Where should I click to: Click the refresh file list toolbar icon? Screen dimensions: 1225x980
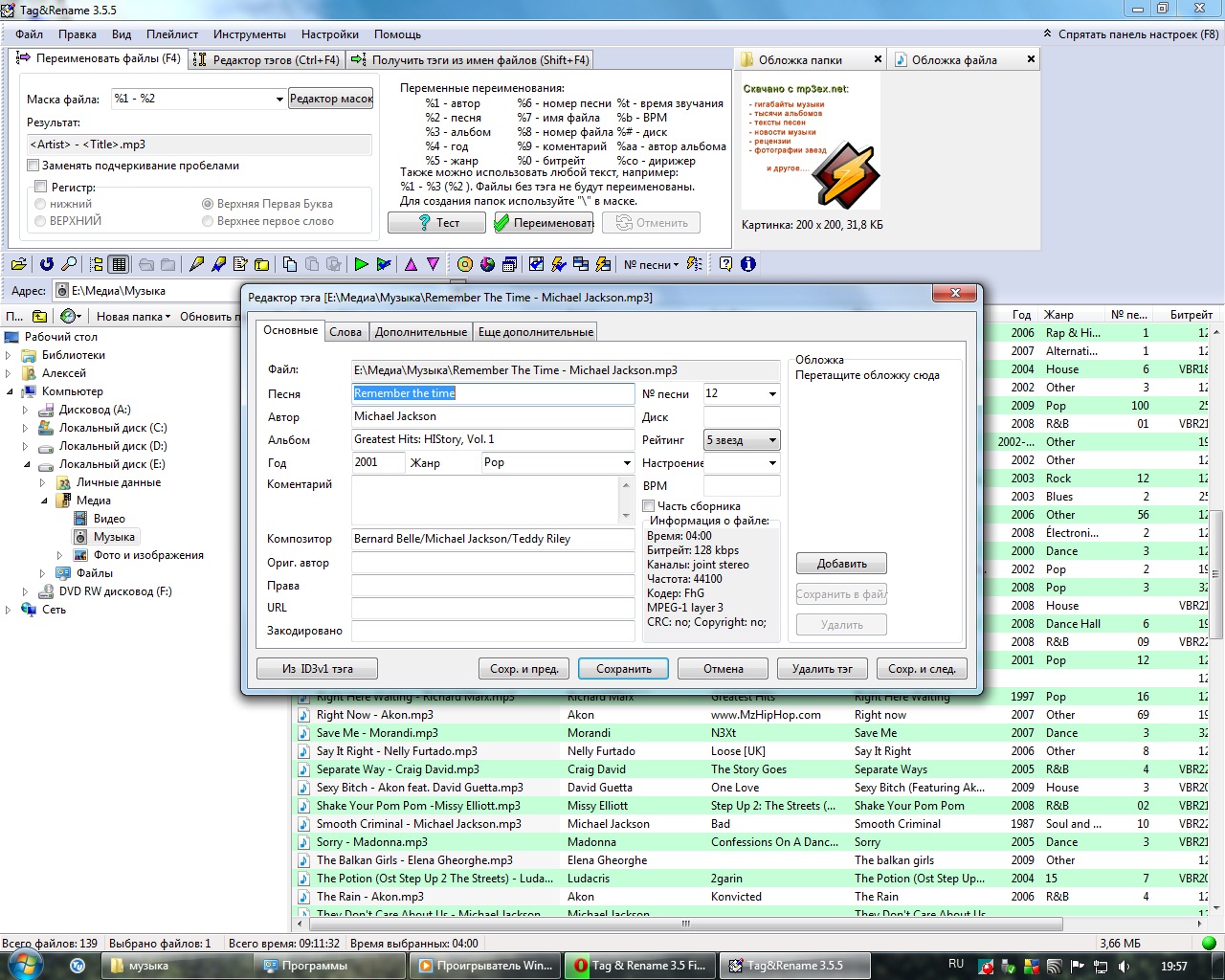click(x=46, y=264)
